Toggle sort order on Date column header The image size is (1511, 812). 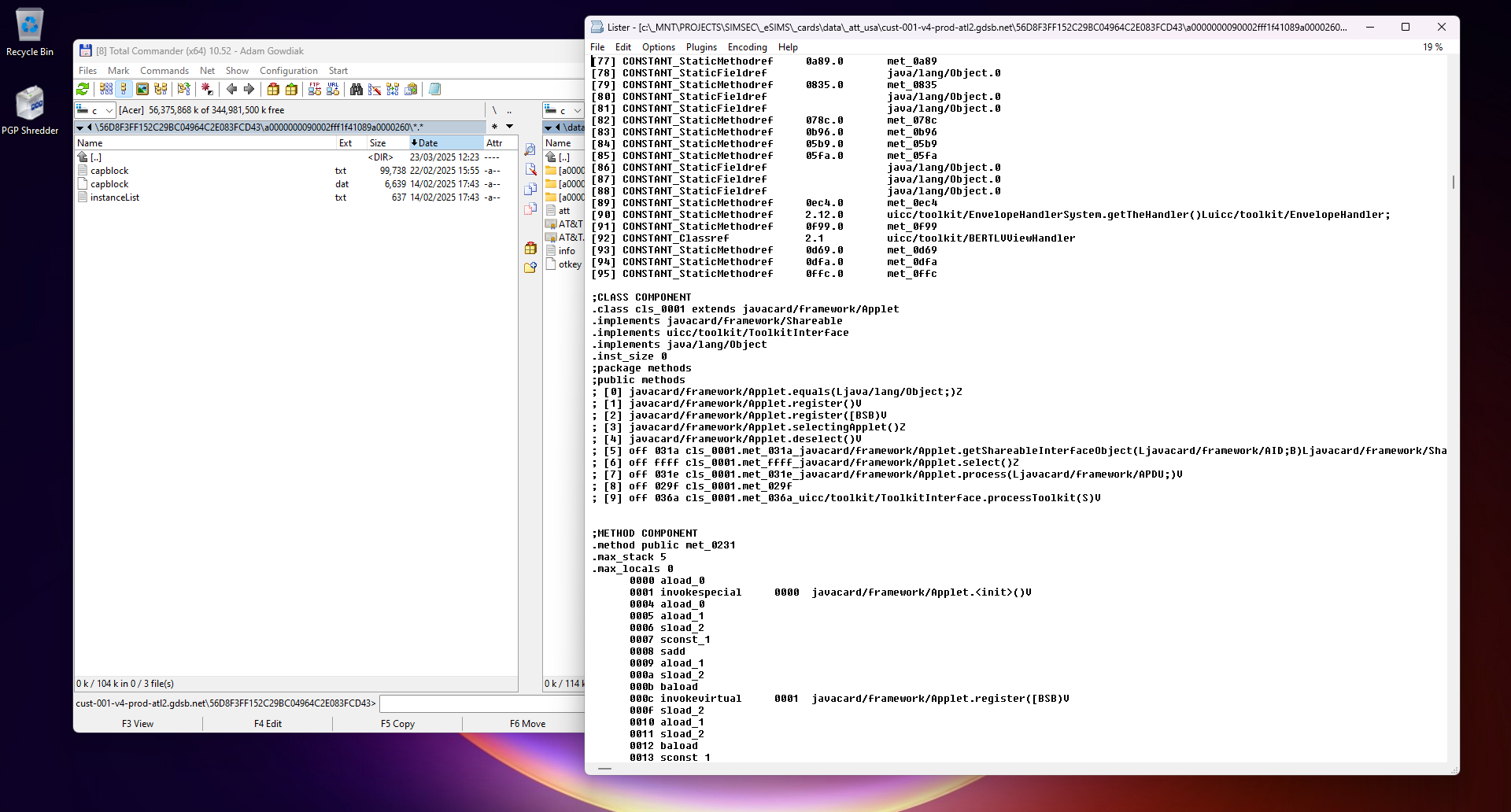pos(445,143)
